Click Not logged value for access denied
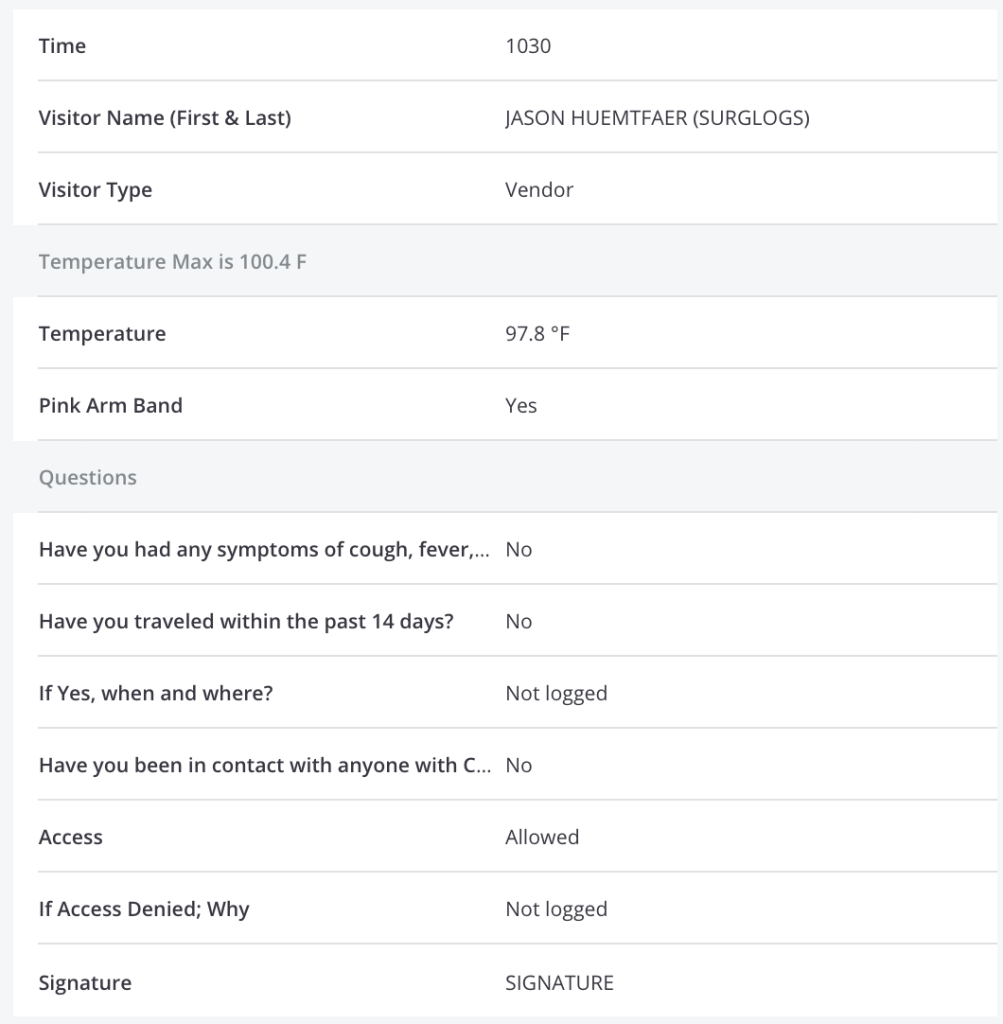Screen dimensions: 1003x1024 coord(556,908)
